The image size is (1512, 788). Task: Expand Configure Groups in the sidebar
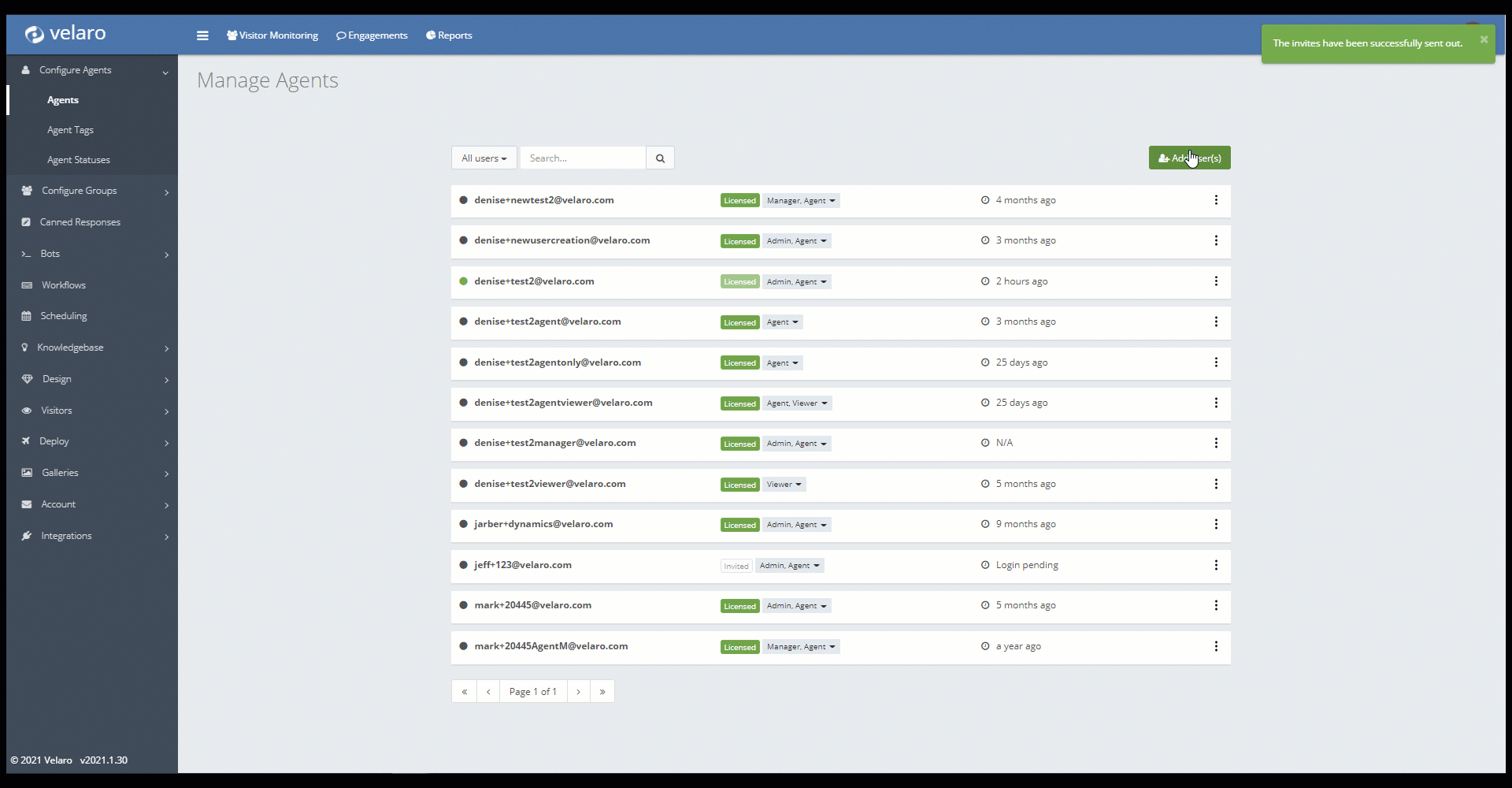click(x=79, y=191)
